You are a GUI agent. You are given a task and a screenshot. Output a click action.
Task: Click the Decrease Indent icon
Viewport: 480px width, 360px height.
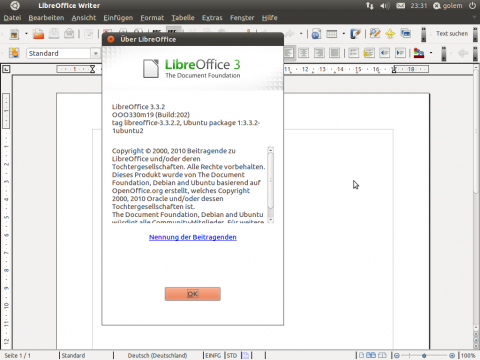(x=385, y=53)
